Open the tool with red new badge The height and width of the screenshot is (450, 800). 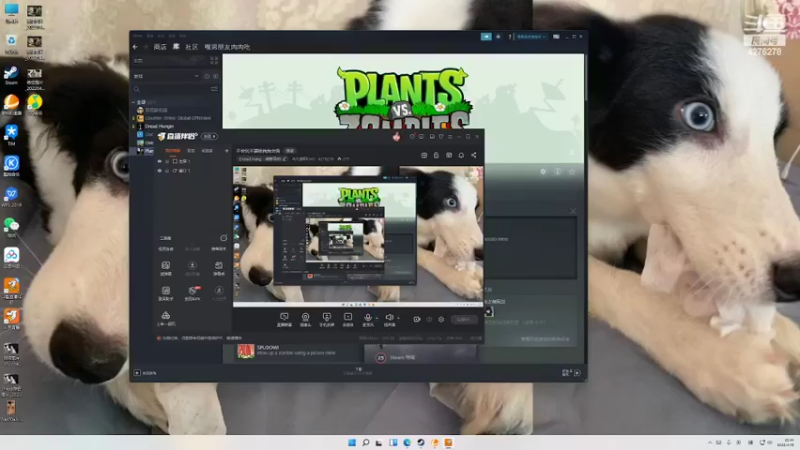coord(192,293)
